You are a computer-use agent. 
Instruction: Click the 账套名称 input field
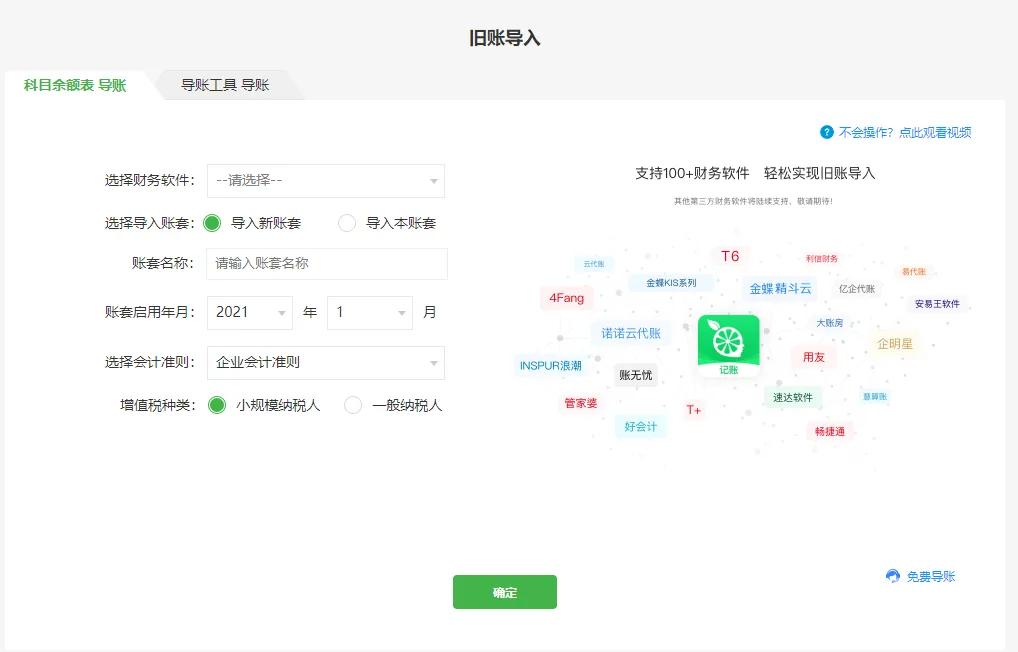(325, 263)
